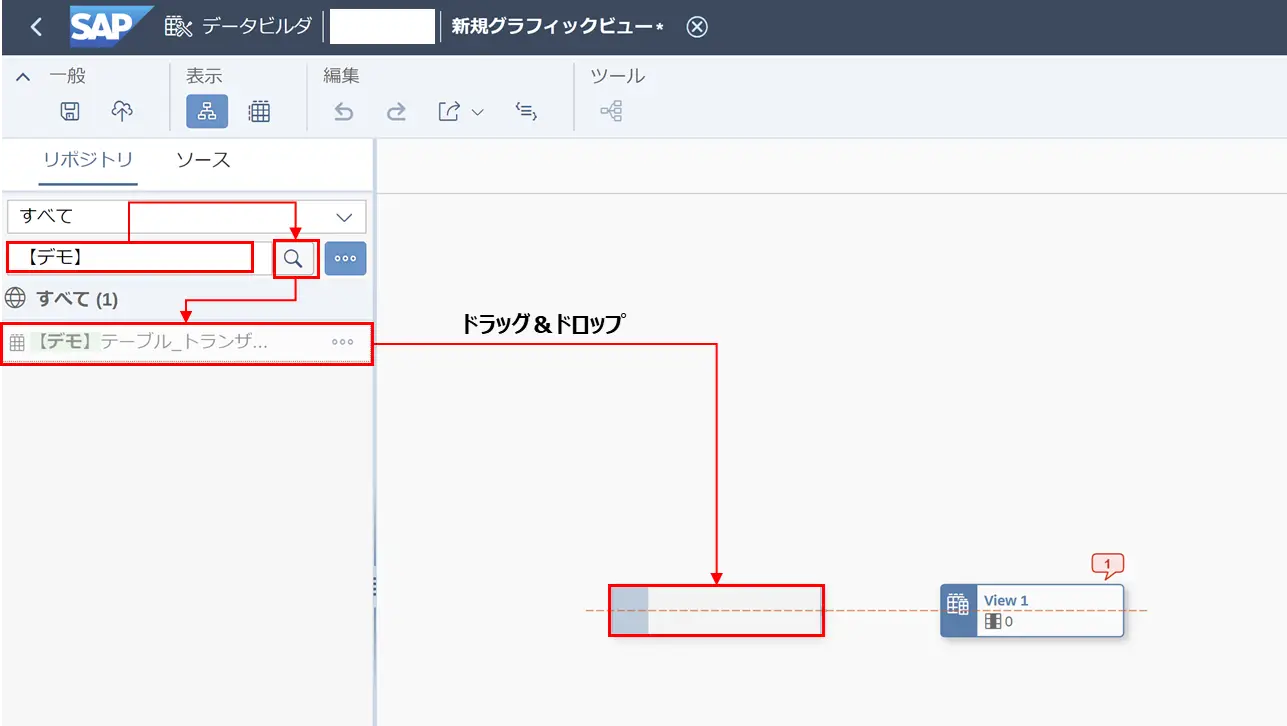The image size is (1287, 726).
Task: Focus the search field containing 【デモ】
Action: [x=130, y=257]
